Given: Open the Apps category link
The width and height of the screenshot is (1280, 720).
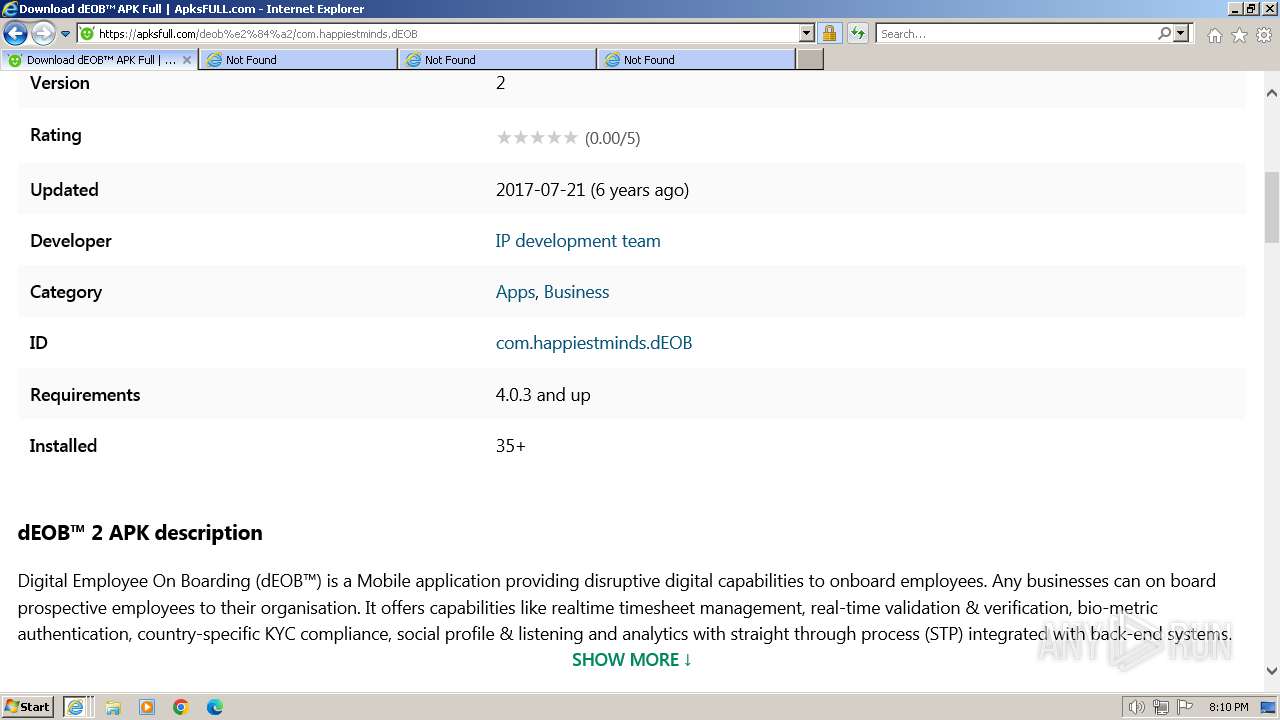Looking at the screenshot, I should pos(515,292).
